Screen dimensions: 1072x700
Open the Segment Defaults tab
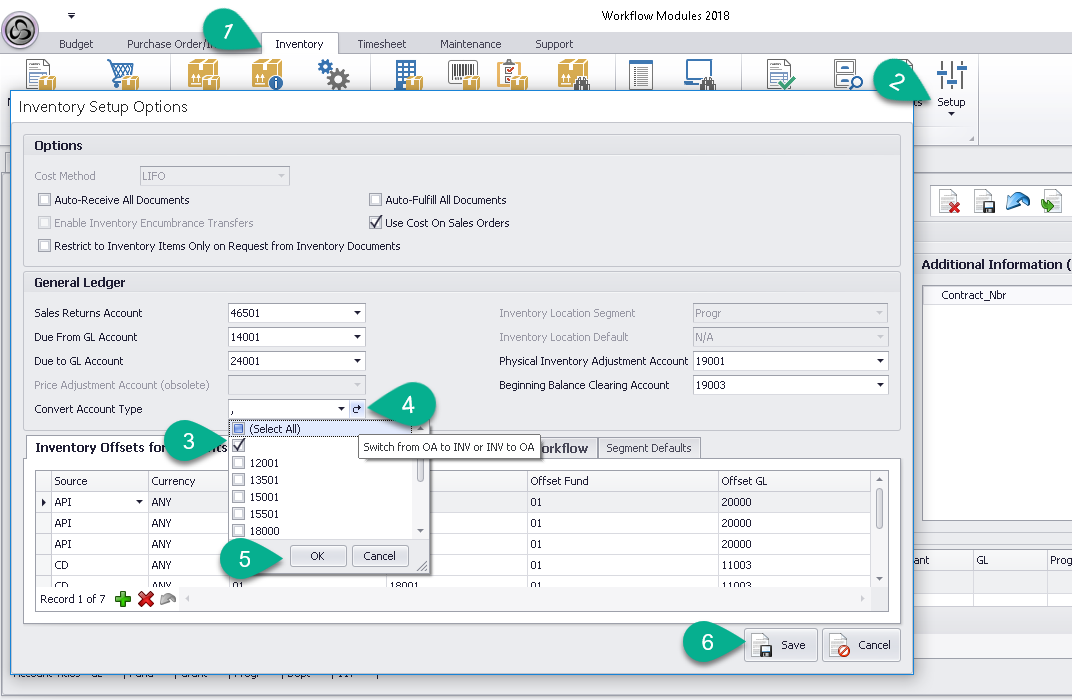(649, 448)
